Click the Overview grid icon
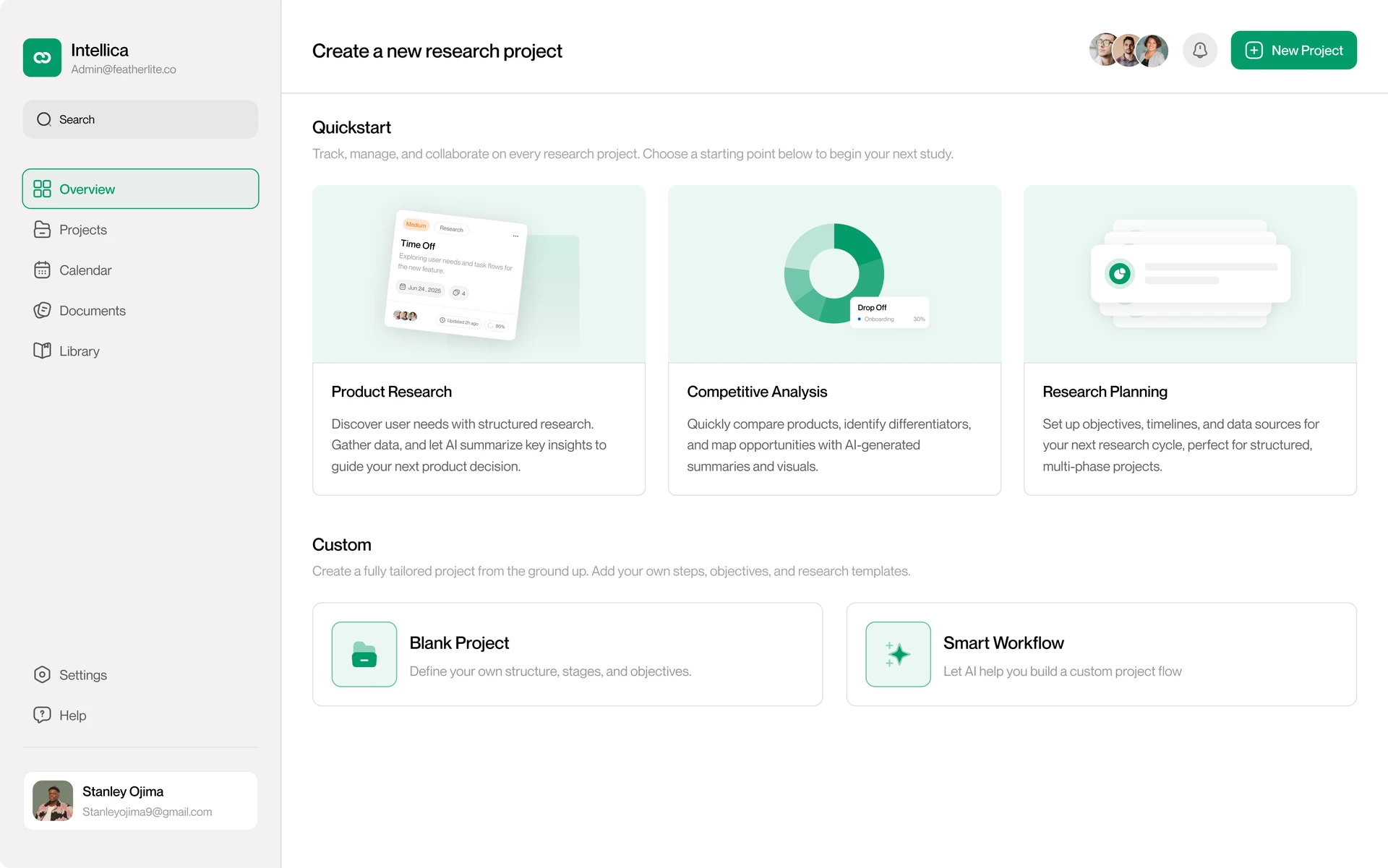 click(42, 189)
